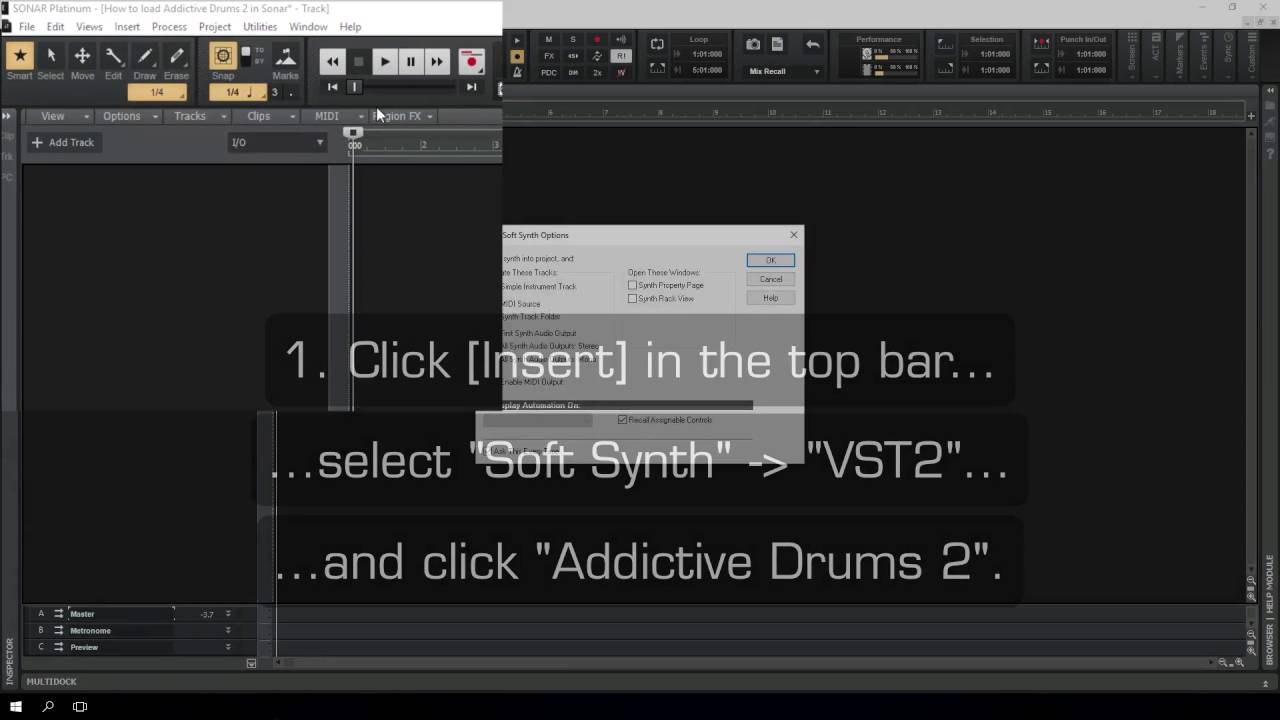Screen dimensions: 1280x720
Task: Click OK in Soft Synth Options dialog
Action: (770, 260)
